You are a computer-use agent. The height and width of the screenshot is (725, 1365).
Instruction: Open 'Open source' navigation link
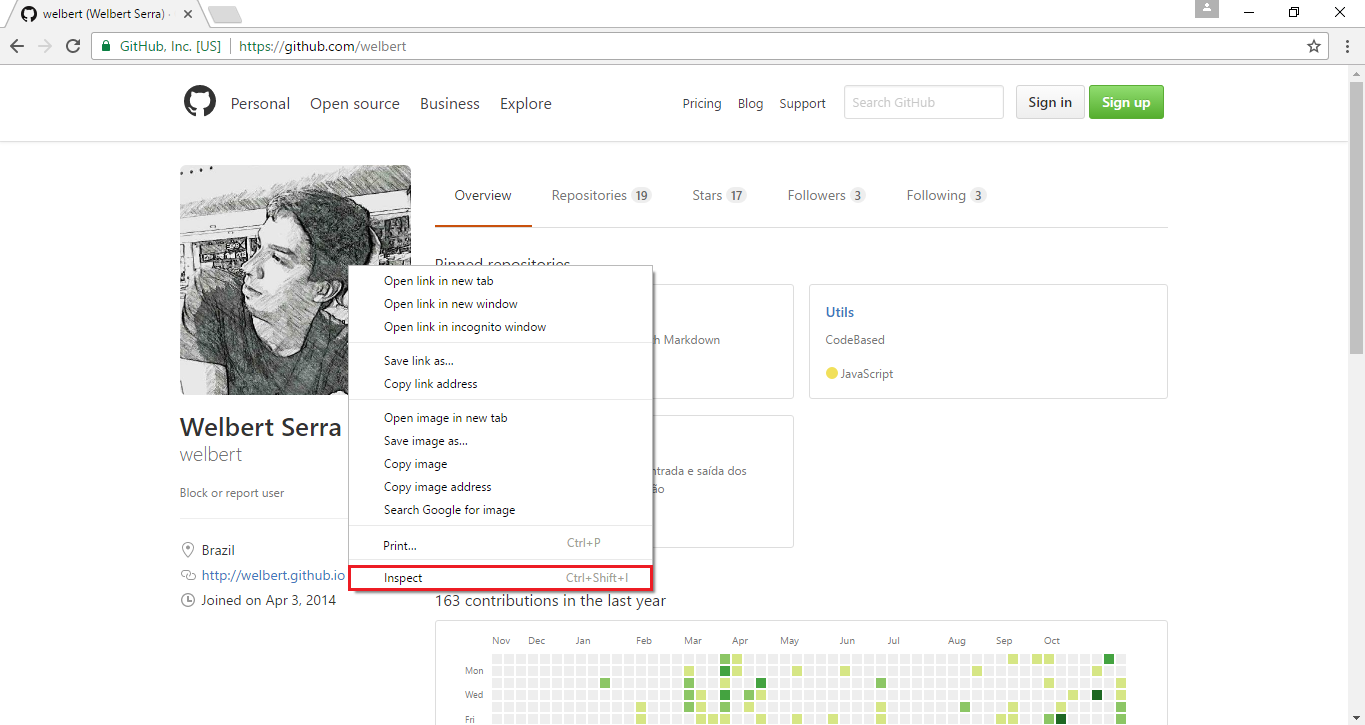[355, 104]
